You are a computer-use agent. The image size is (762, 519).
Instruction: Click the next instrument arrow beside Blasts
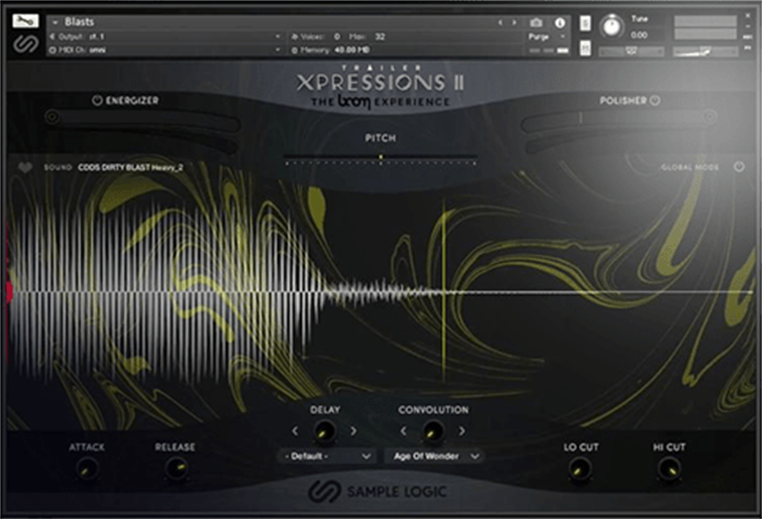[511, 22]
